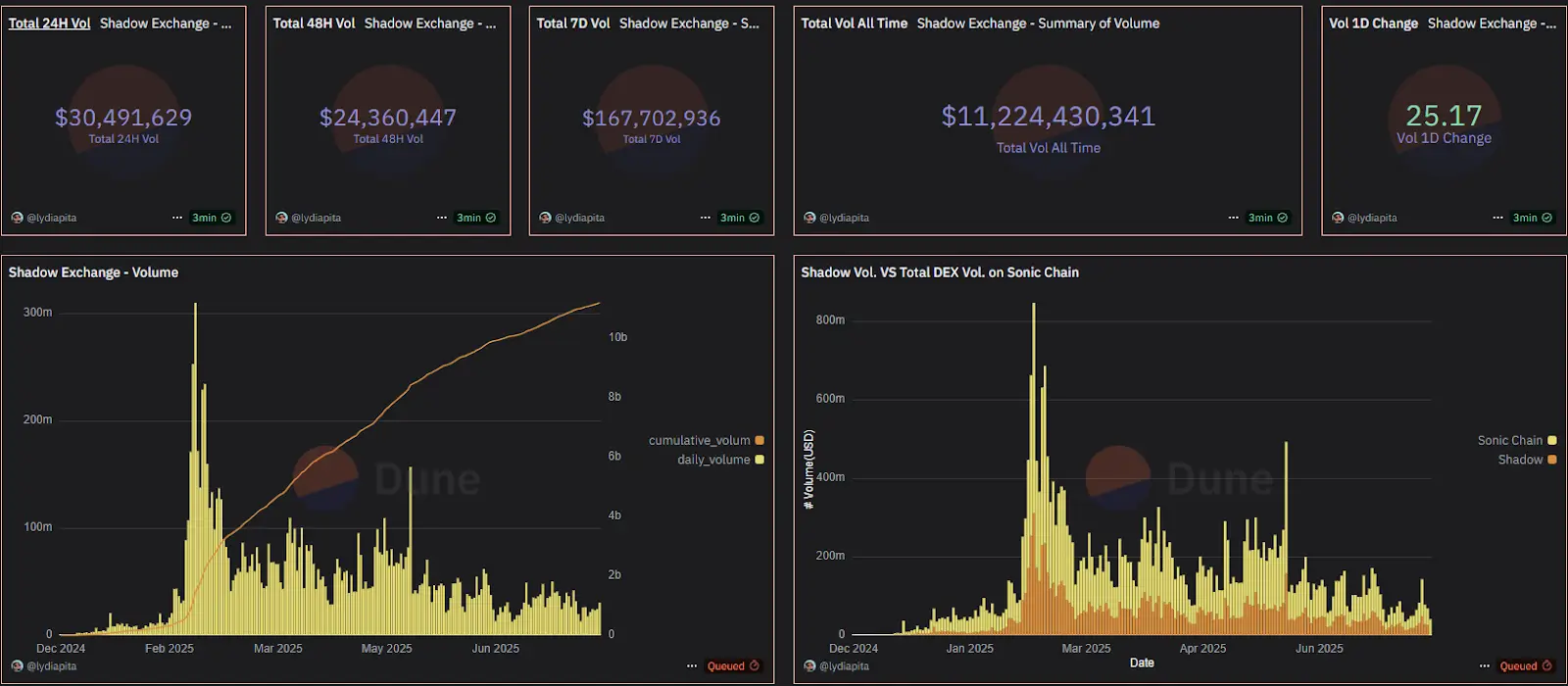Click the $24,360,447 value
Image resolution: width=1568 pixels, height=686 pixels.
[x=388, y=118]
